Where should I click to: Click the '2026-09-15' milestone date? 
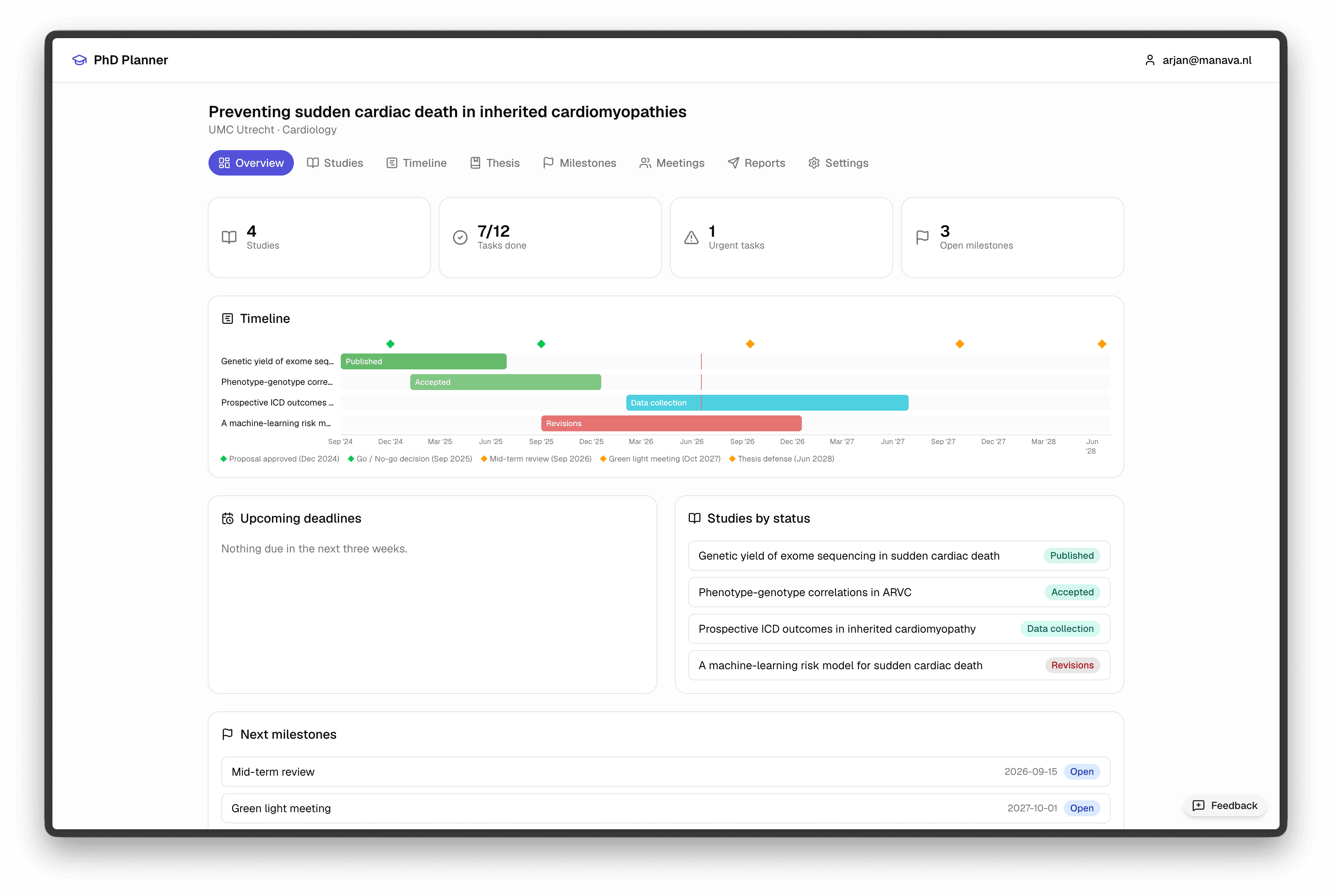tap(1031, 772)
